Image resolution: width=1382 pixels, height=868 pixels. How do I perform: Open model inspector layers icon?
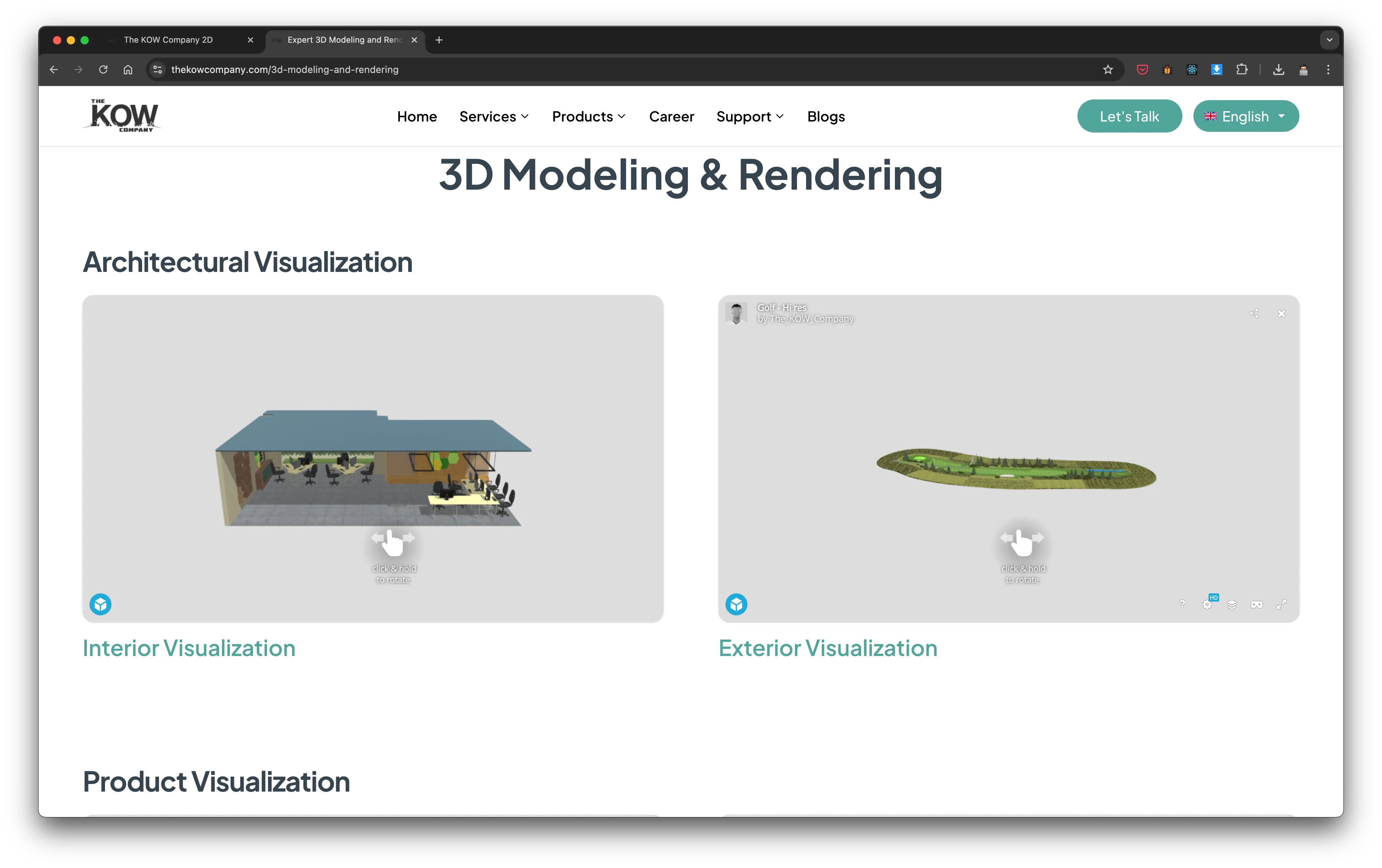pos(1232,604)
